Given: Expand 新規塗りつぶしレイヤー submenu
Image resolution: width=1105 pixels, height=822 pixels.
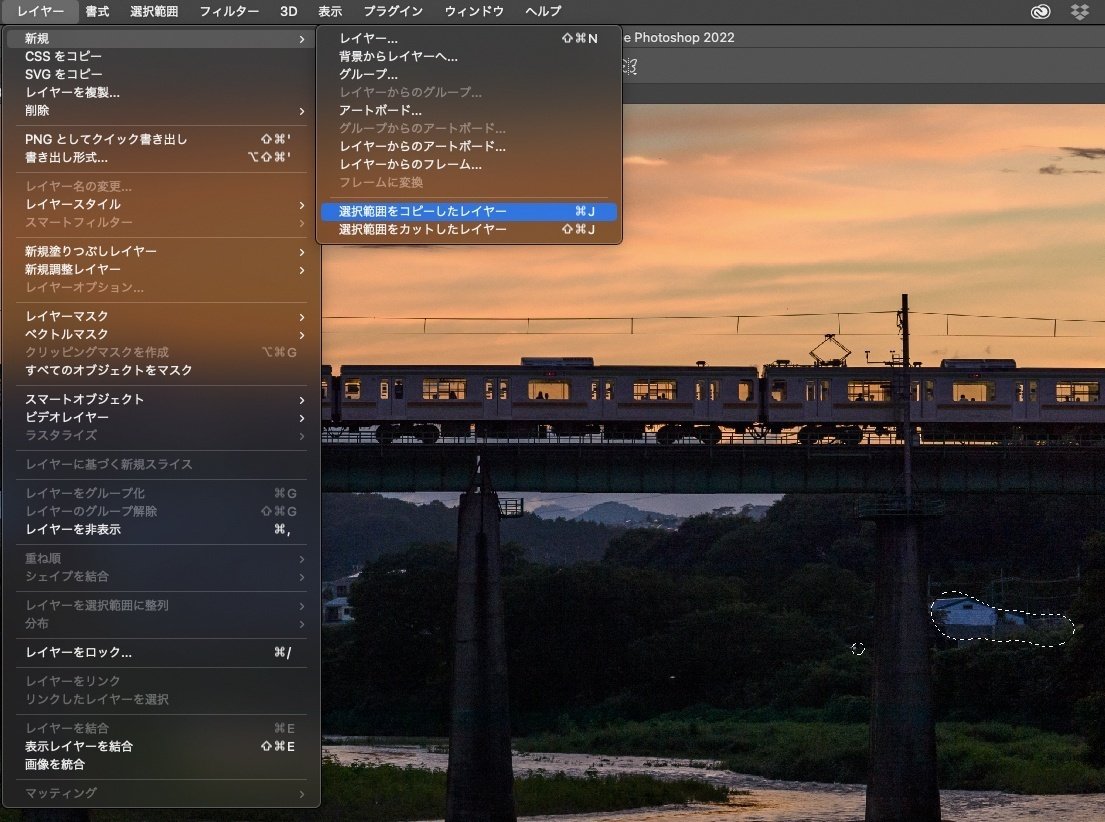Looking at the screenshot, I should (x=161, y=252).
